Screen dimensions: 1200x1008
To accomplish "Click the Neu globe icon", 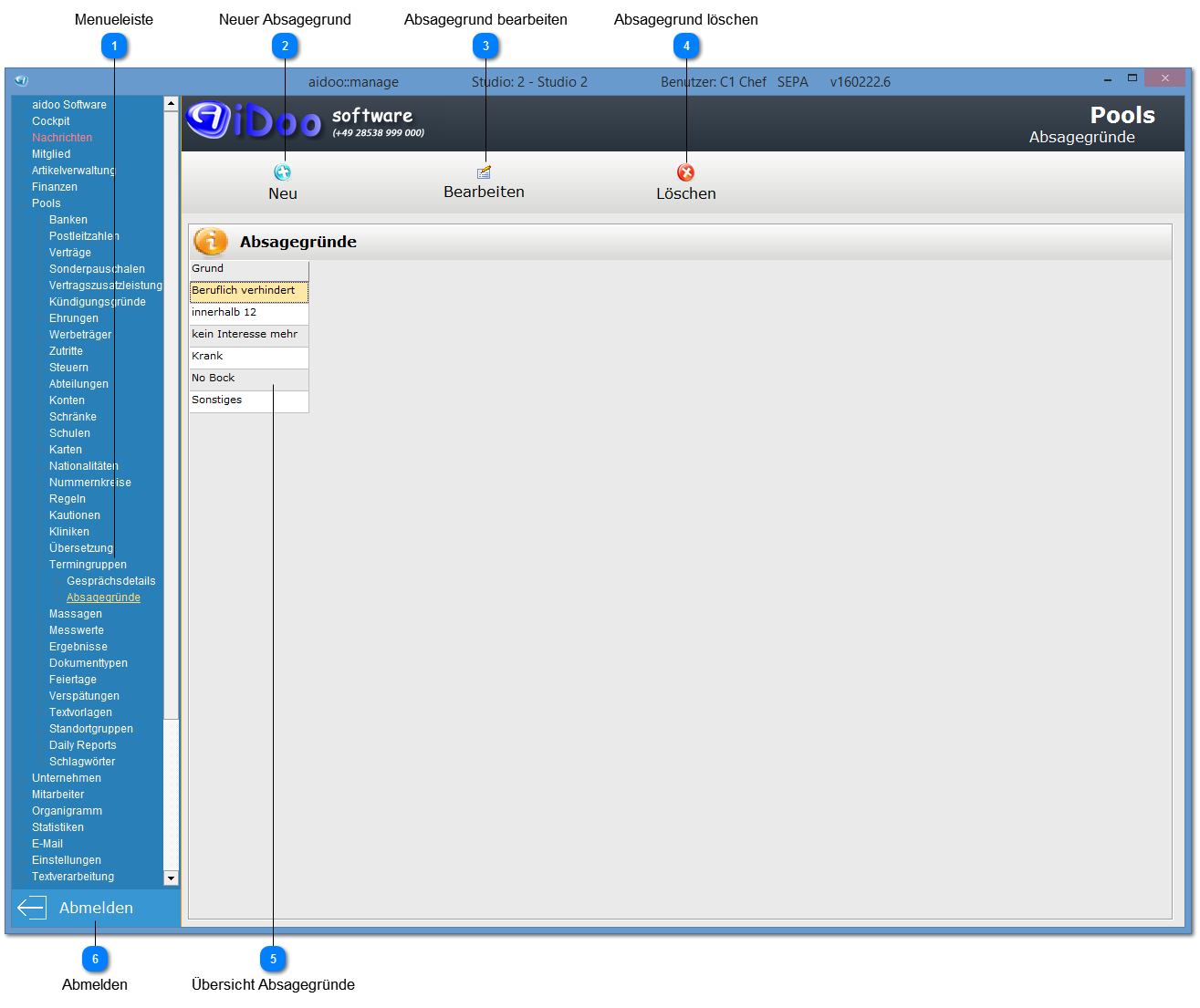I will (283, 172).
